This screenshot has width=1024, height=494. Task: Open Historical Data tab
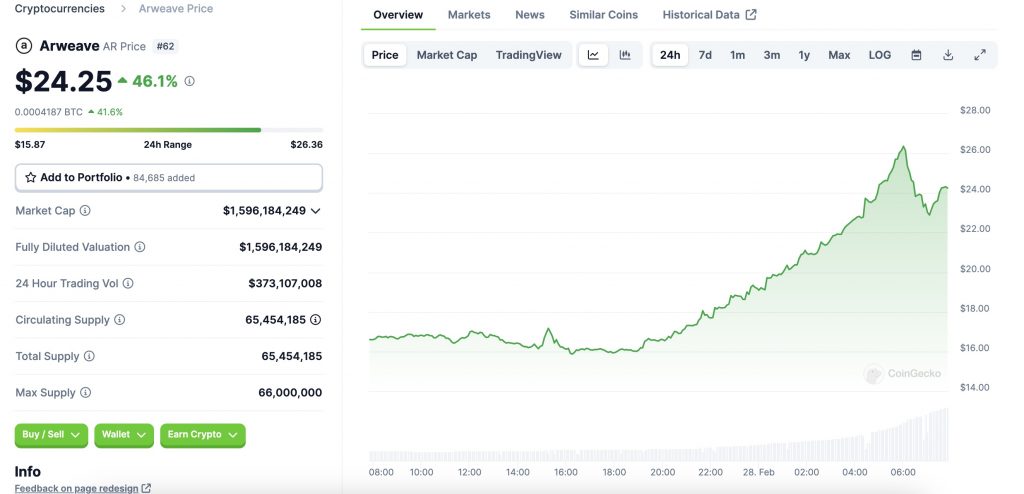coord(709,14)
